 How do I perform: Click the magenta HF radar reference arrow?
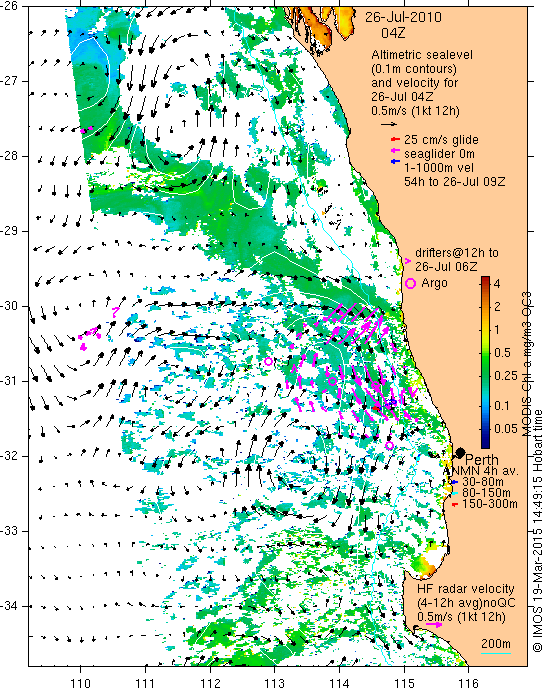pos(434,624)
